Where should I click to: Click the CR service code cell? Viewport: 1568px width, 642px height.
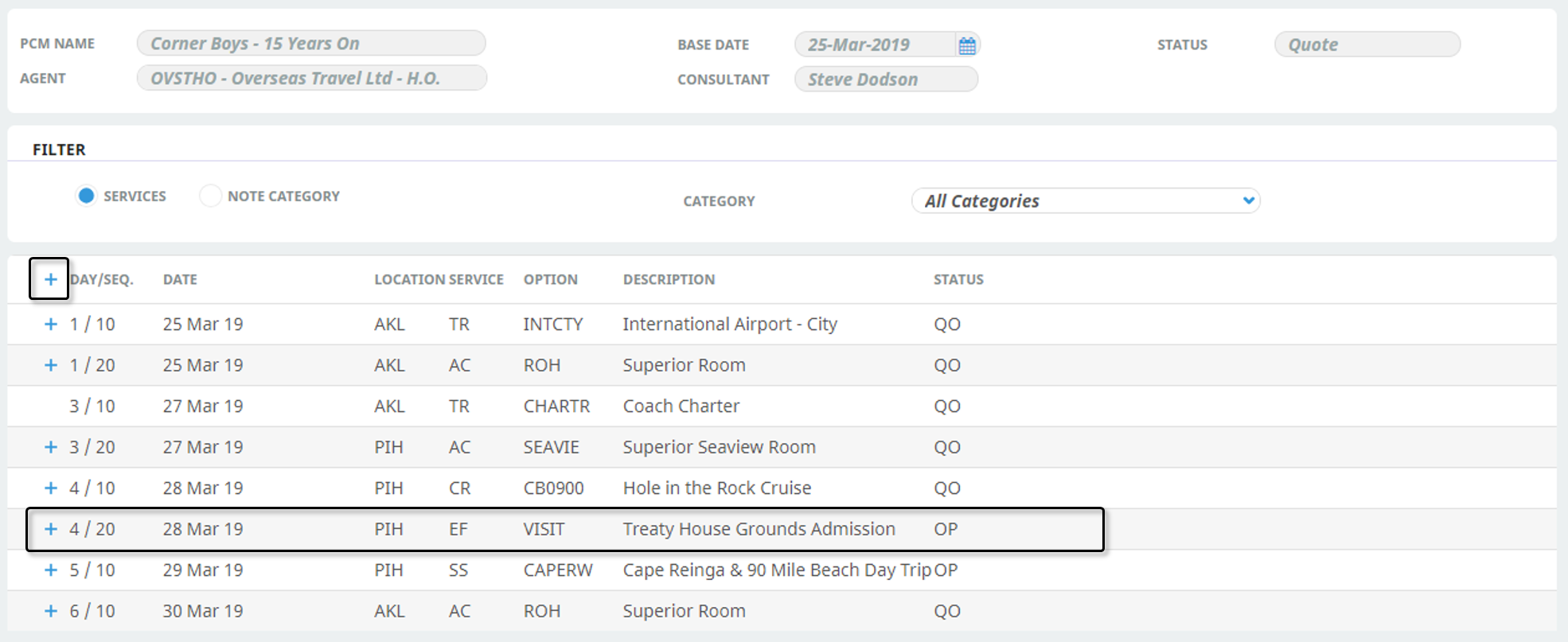coord(459,488)
